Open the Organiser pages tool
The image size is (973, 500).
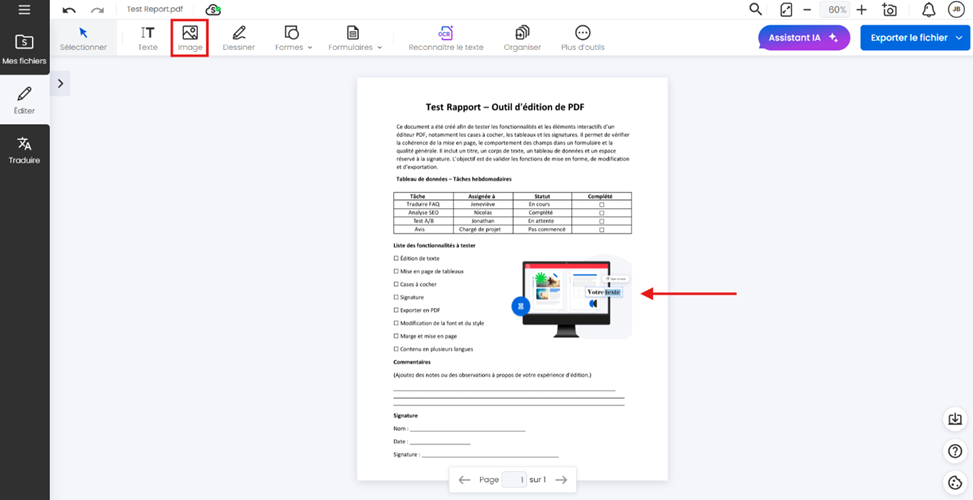pyautogui.click(x=522, y=38)
